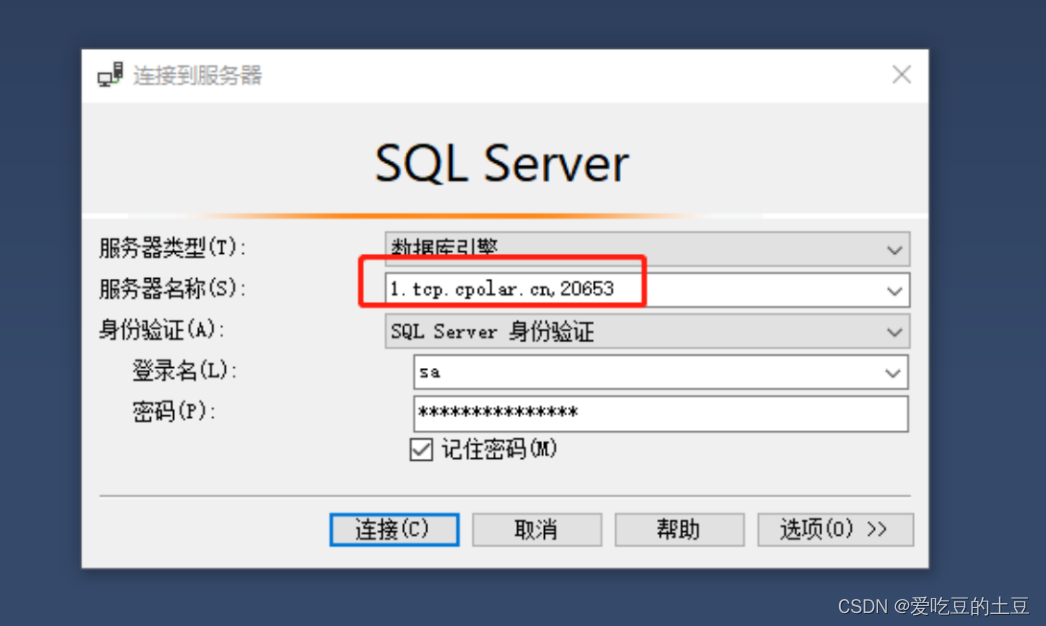This screenshot has width=1046, height=626.
Task: Open the 身份验证 dropdown
Action: pyautogui.click(x=647, y=331)
